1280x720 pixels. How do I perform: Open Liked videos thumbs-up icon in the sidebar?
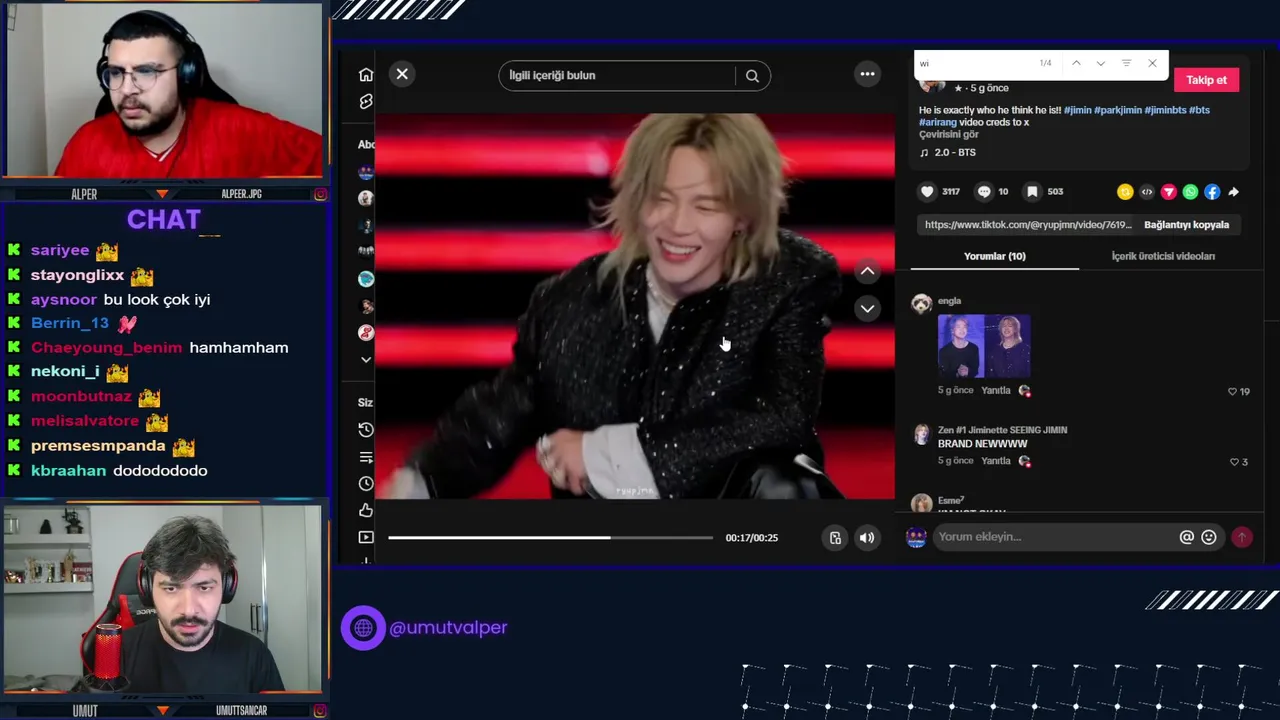(366, 511)
